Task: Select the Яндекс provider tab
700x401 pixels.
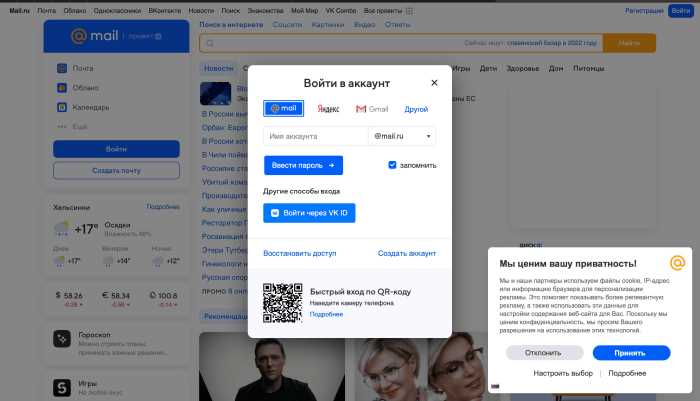Action: [x=328, y=109]
